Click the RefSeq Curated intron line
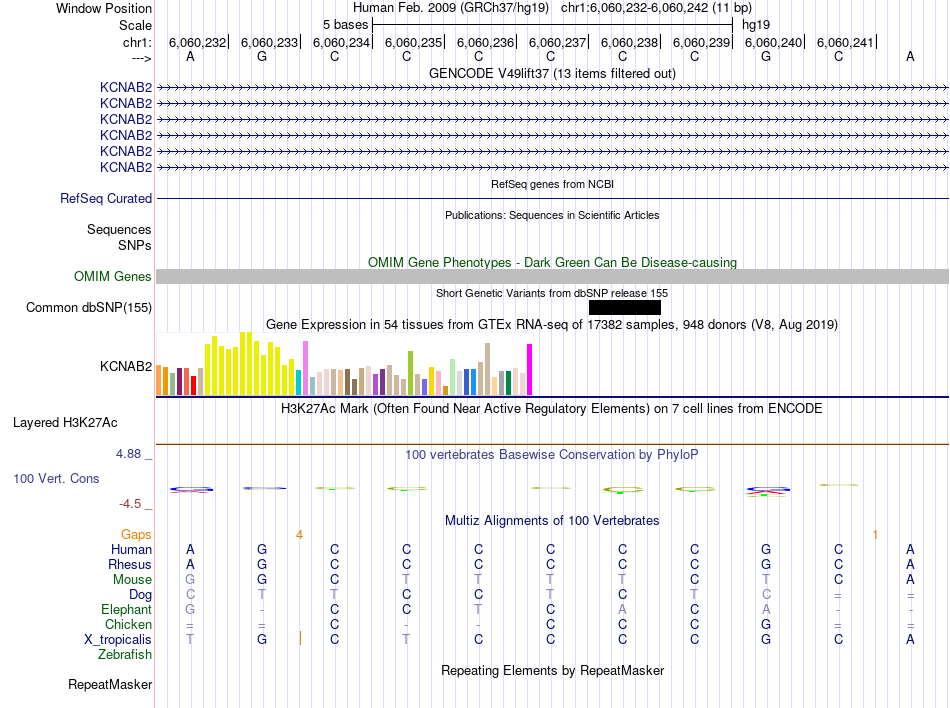The image size is (950, 708). pyautogui.click(x=552, y=198)
